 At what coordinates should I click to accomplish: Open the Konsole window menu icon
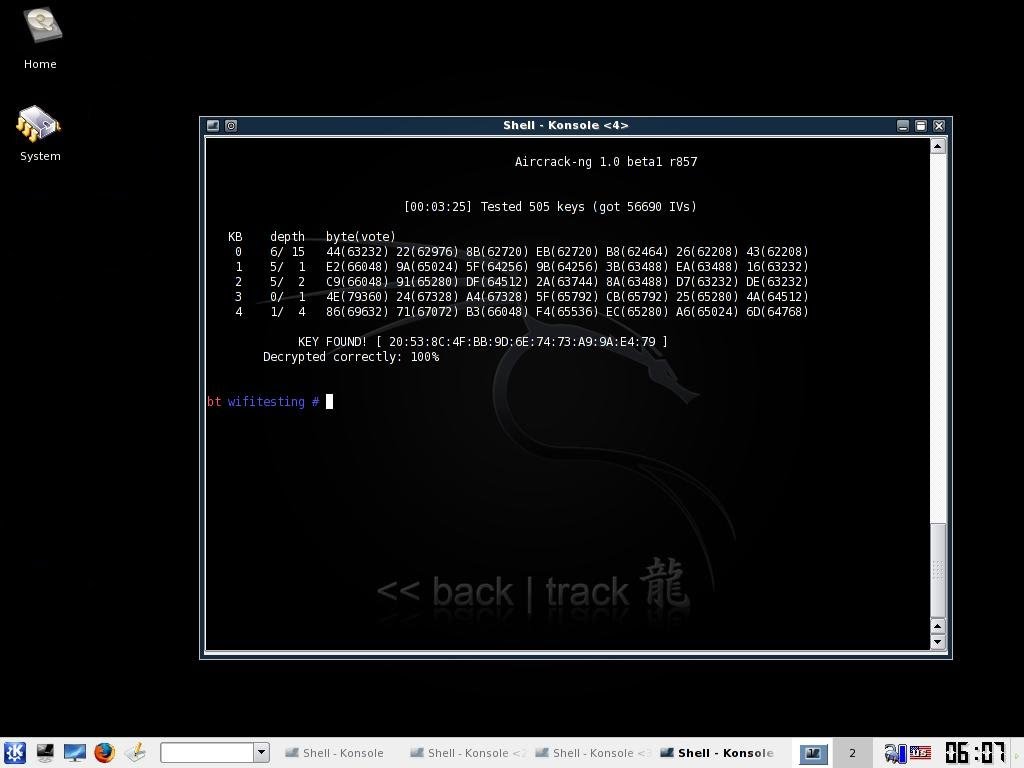(212, 125)
